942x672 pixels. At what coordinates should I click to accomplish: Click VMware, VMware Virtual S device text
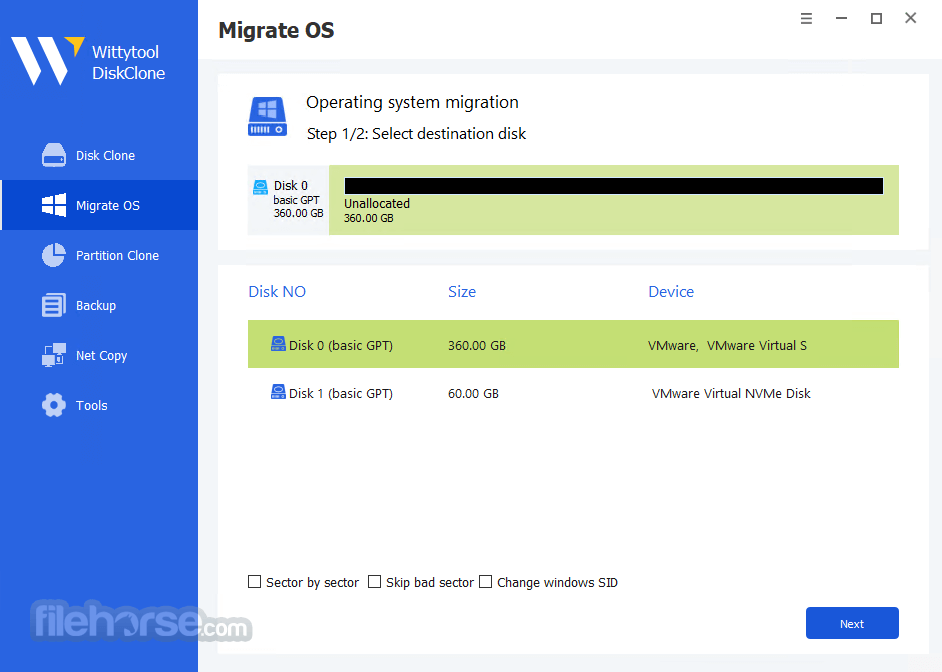click(x=727, y=345)
